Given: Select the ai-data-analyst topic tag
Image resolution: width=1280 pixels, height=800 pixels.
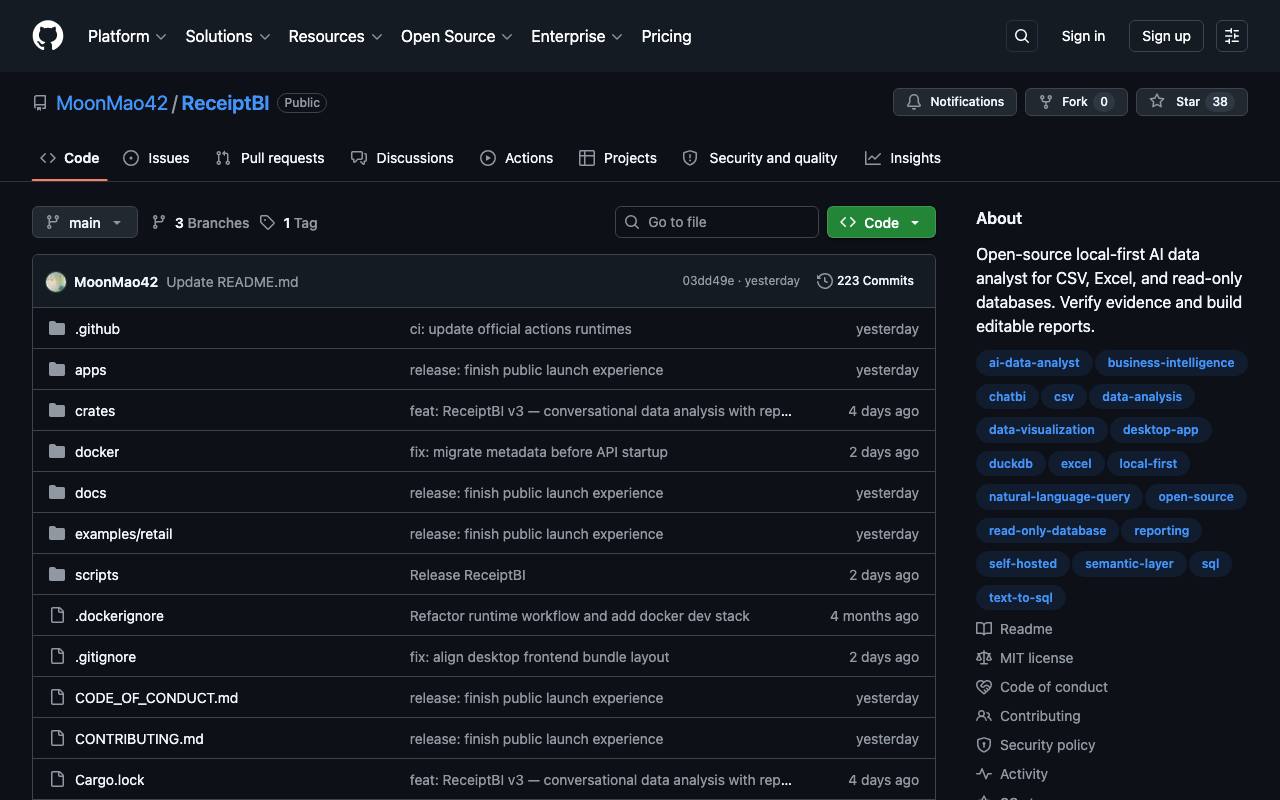Looking at the screenshot, I should coord(1034,363).
